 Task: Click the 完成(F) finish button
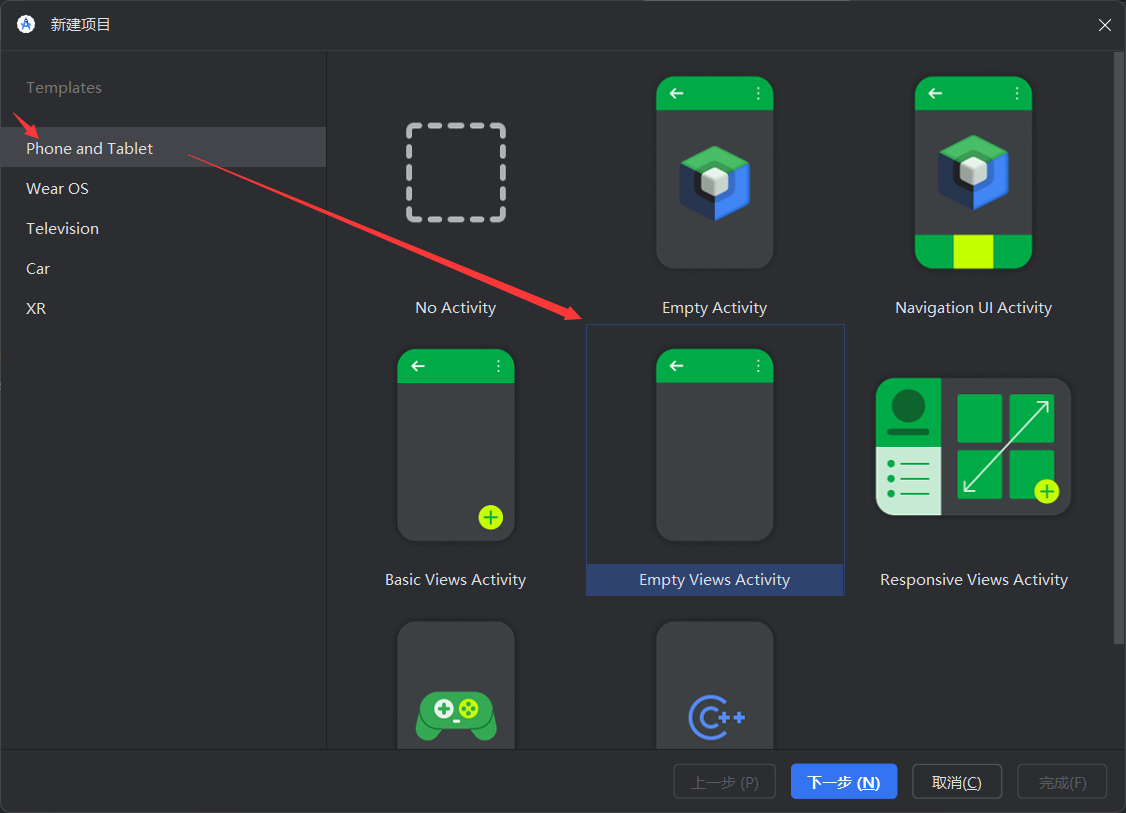click(1062, 781)
